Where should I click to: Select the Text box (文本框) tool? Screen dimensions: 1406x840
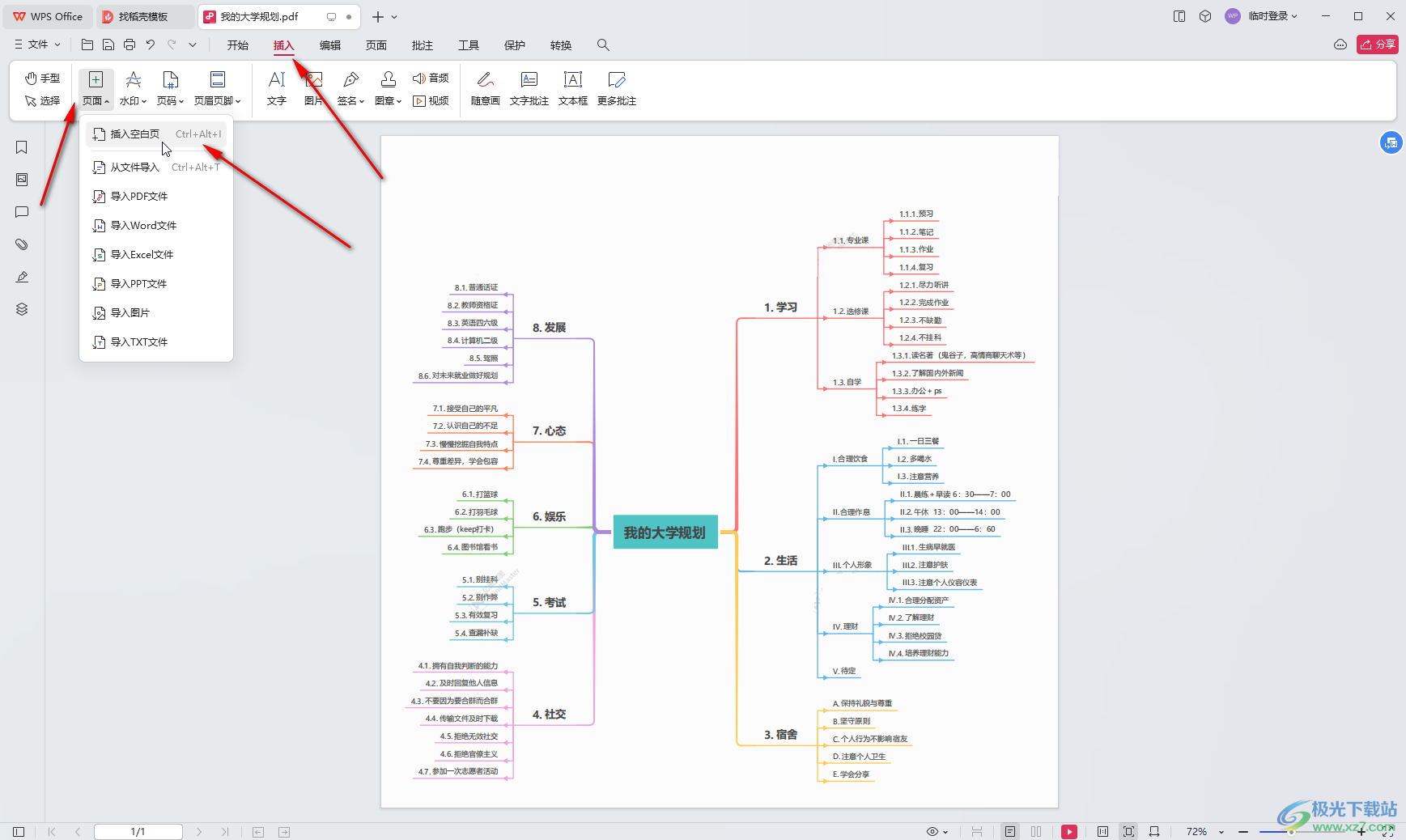point(572,88)
